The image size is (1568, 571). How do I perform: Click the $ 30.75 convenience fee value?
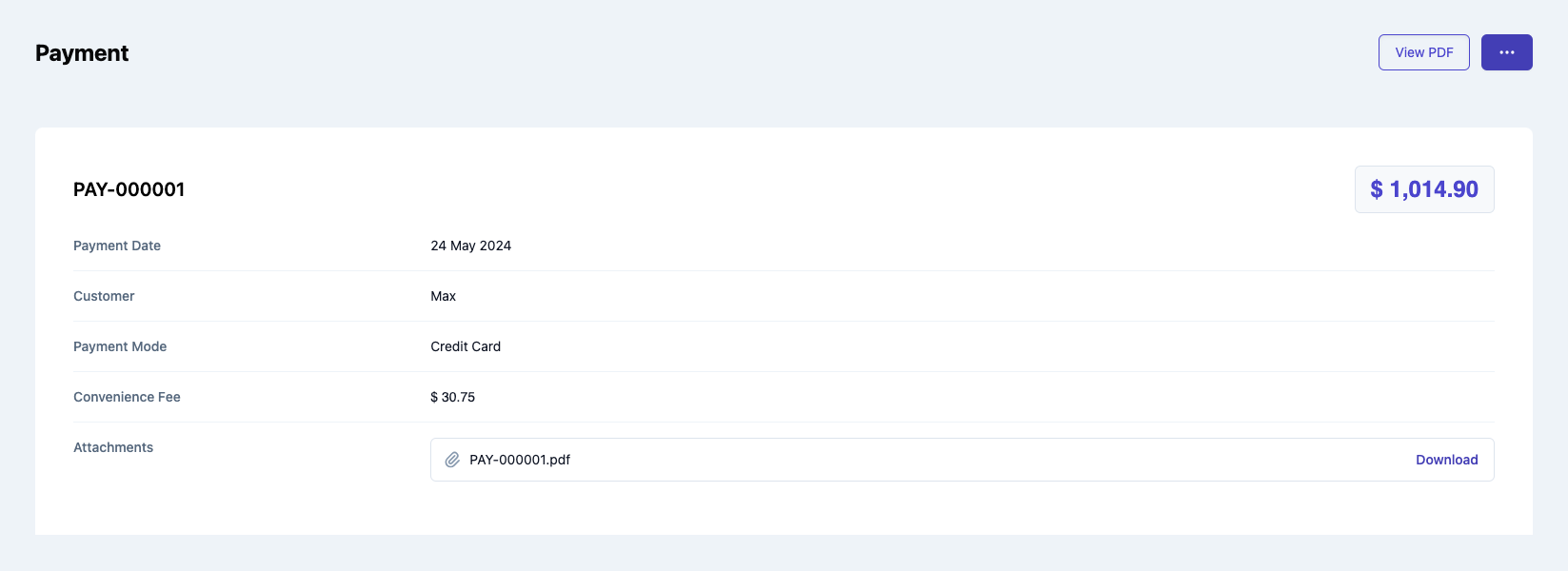point(452,397)
